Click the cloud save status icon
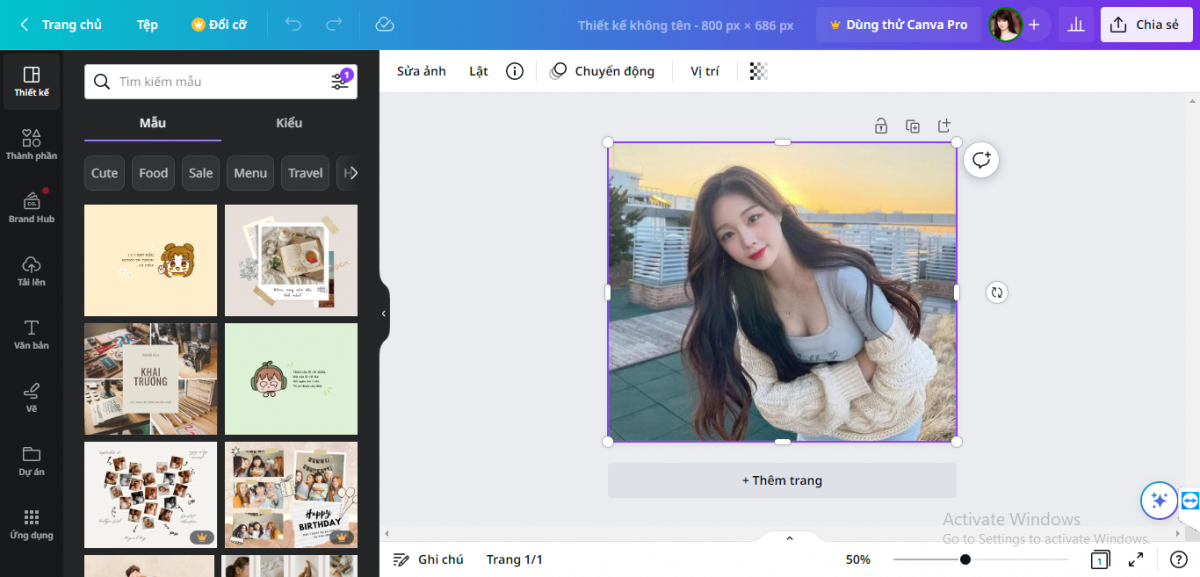1200x577 pixels. [x=384, y=24]
